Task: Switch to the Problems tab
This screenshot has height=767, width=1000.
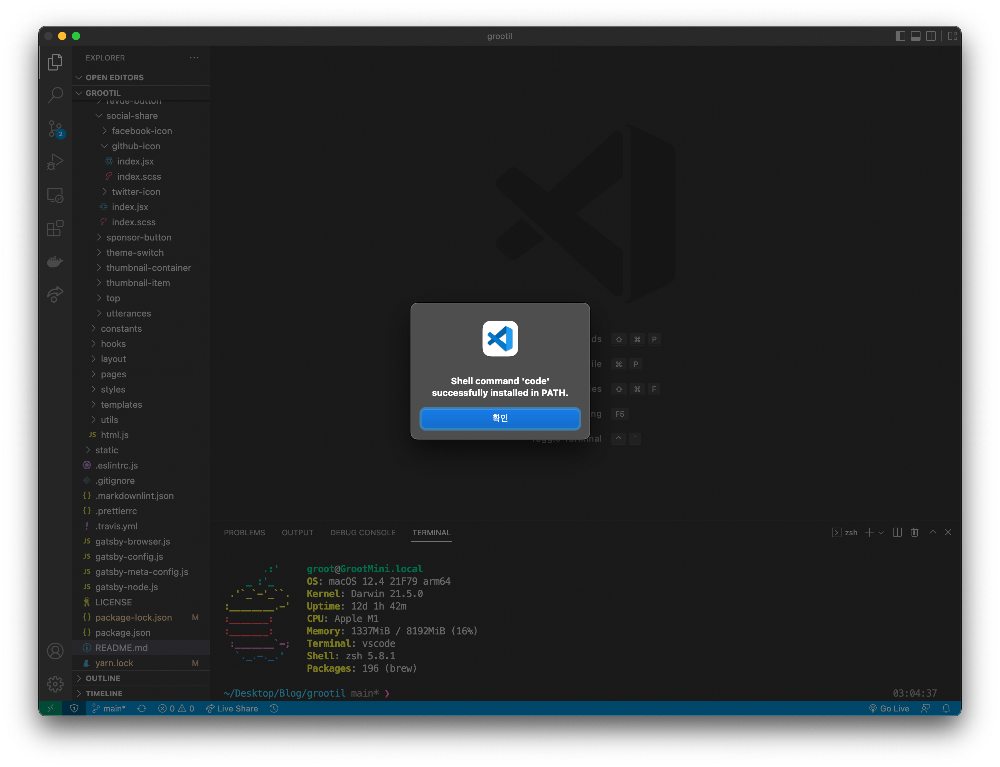Action: [x=244, y=532]
